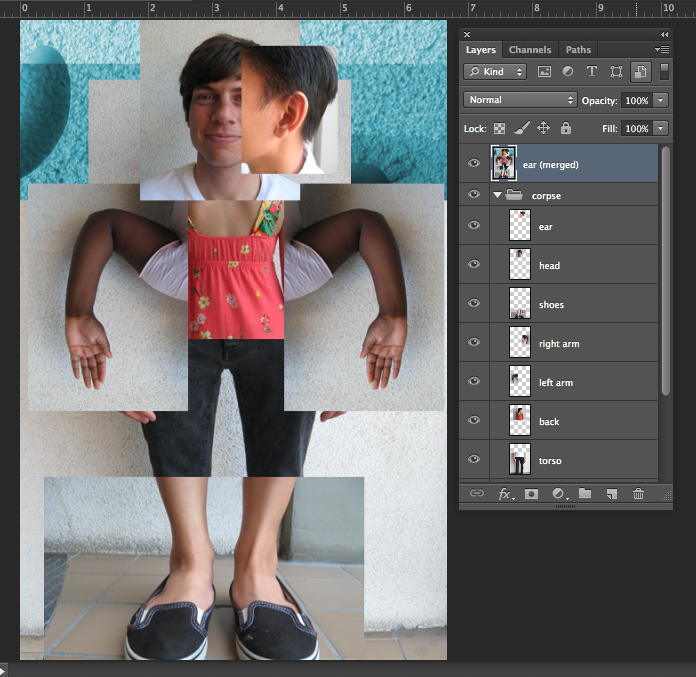696x677 pixels.
Task: Switch to the Paths tab
Action: click(578, 50)
